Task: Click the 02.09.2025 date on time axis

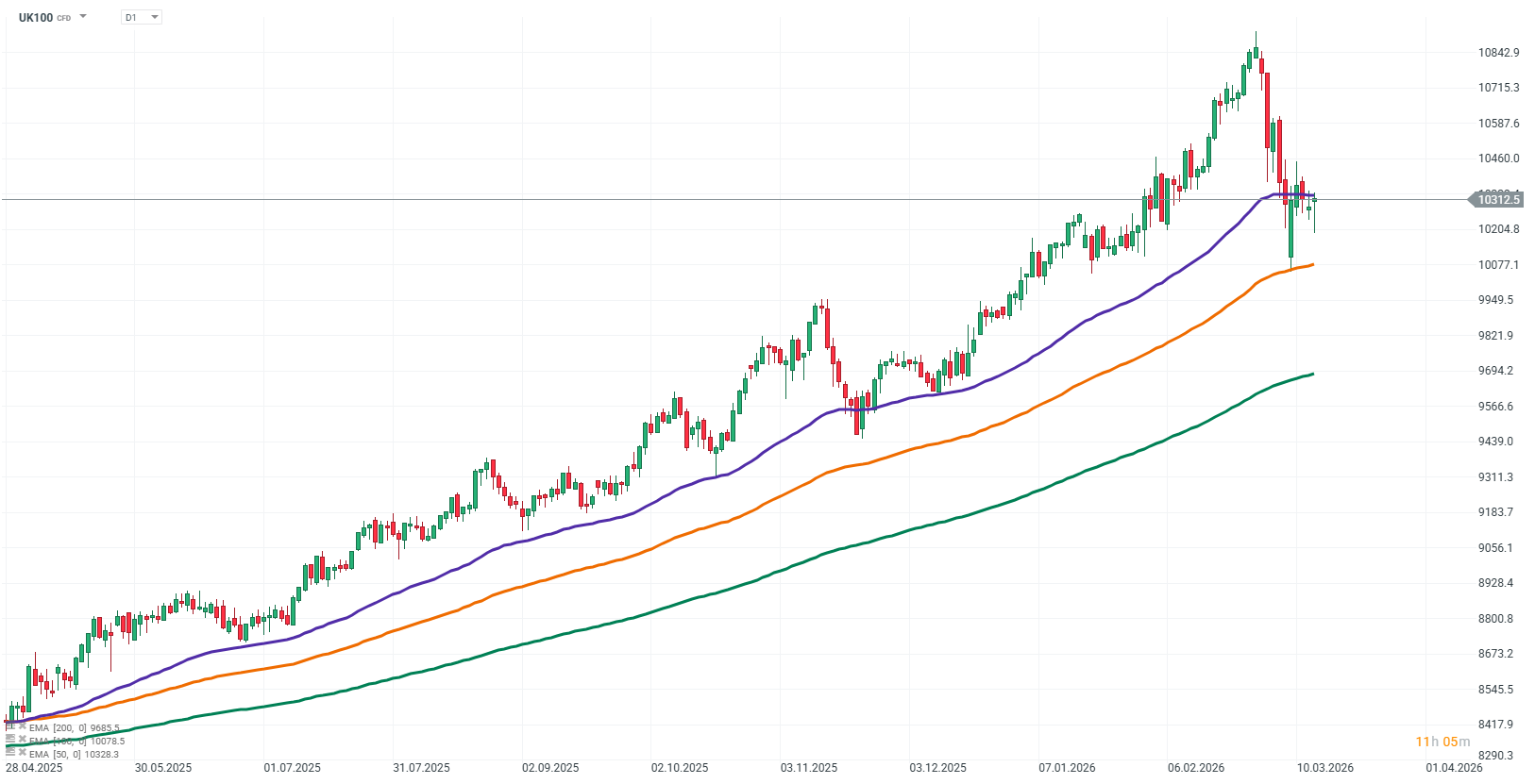Action: pos(550,767)
